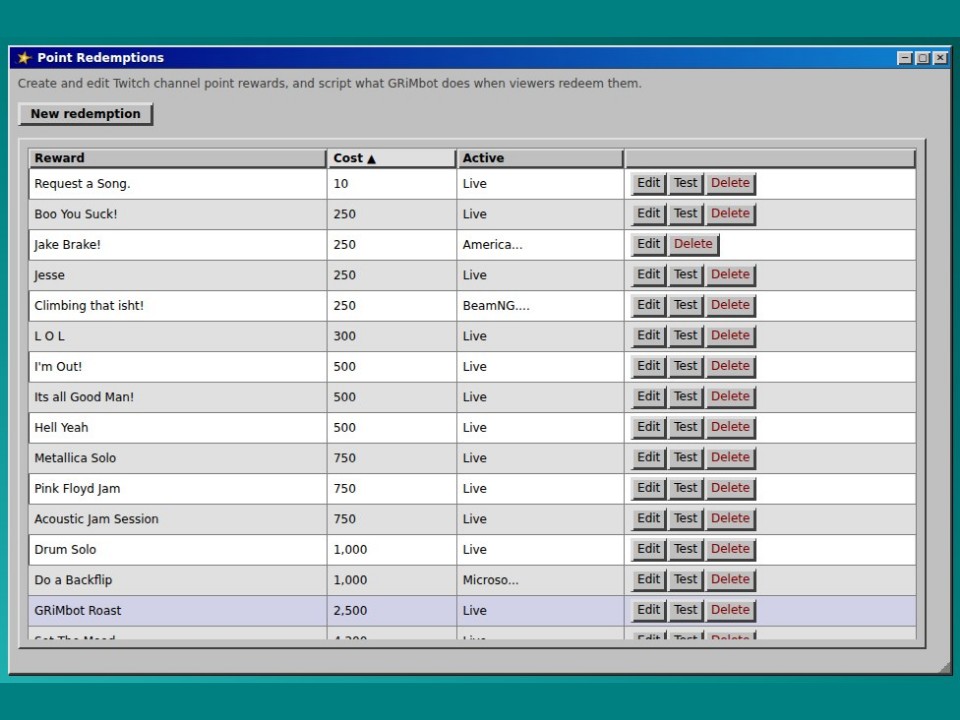
Task: Delete Its all Good Man! reward
Action: [x=730, y=397]
